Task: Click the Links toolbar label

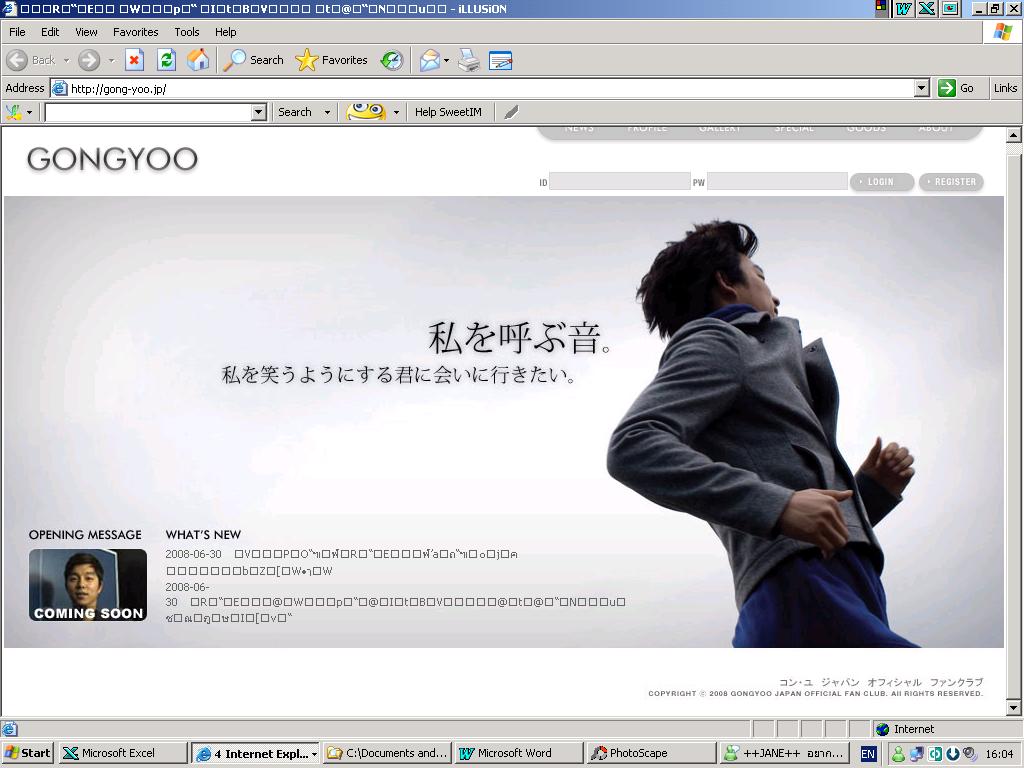Action: point(1005,88)
